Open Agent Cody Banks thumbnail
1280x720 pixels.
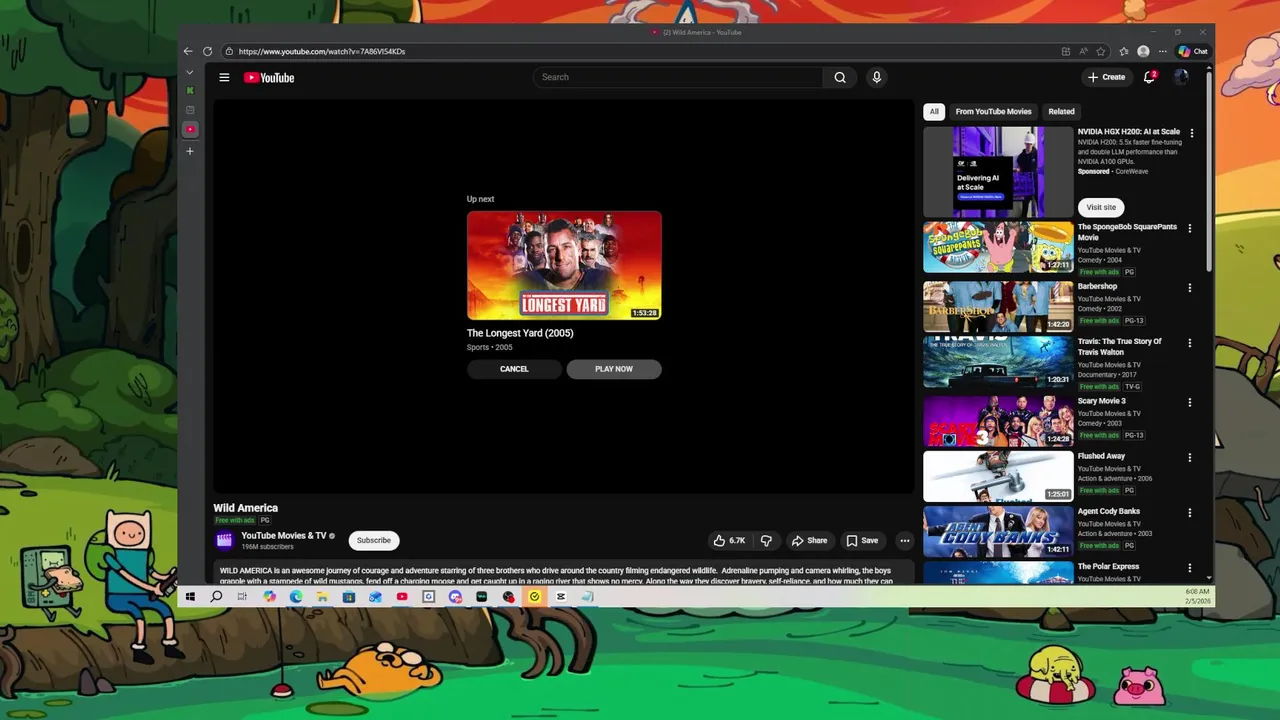(x=998, y=531)
